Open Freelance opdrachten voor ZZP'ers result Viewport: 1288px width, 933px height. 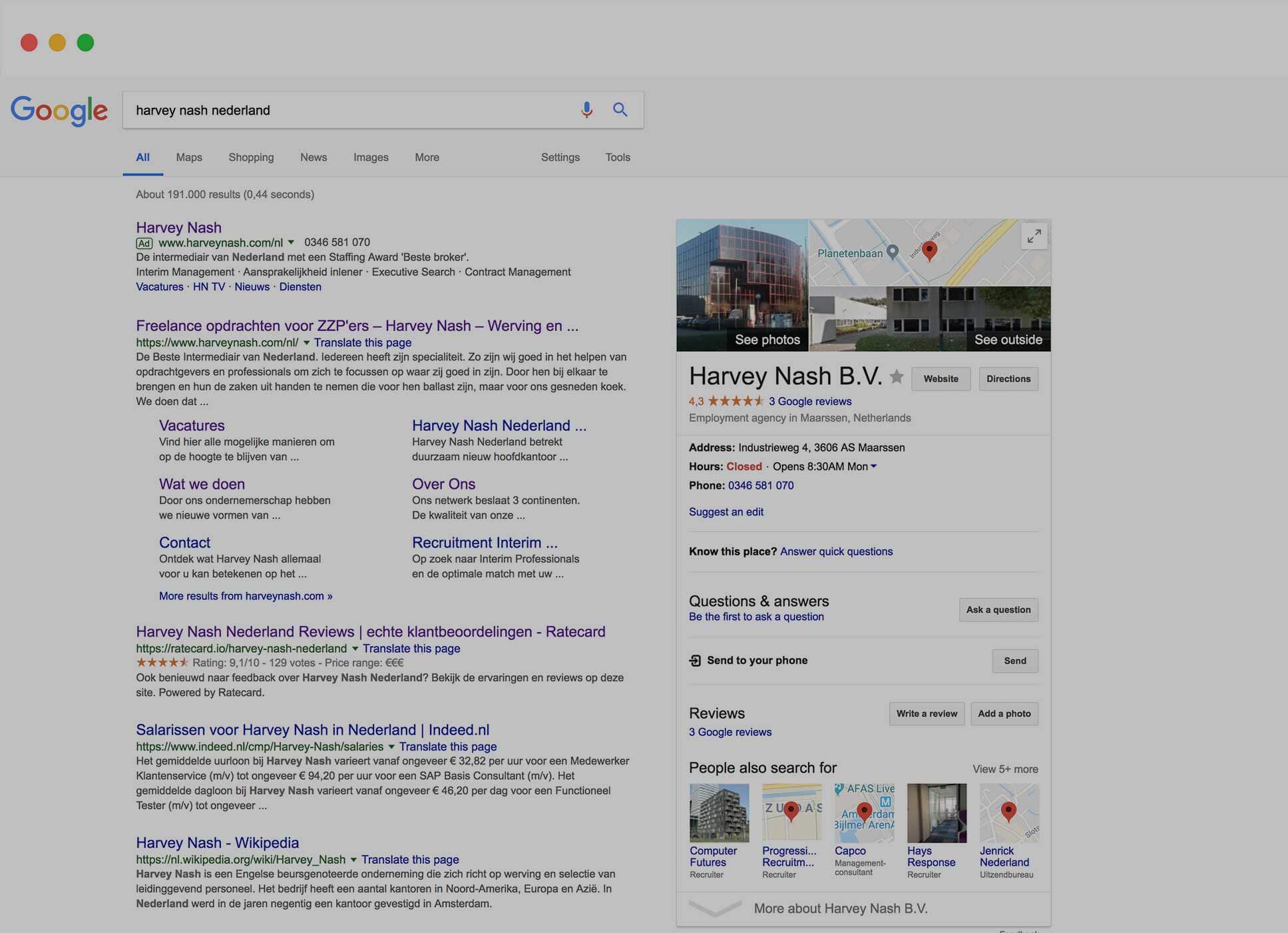(357, 326)
